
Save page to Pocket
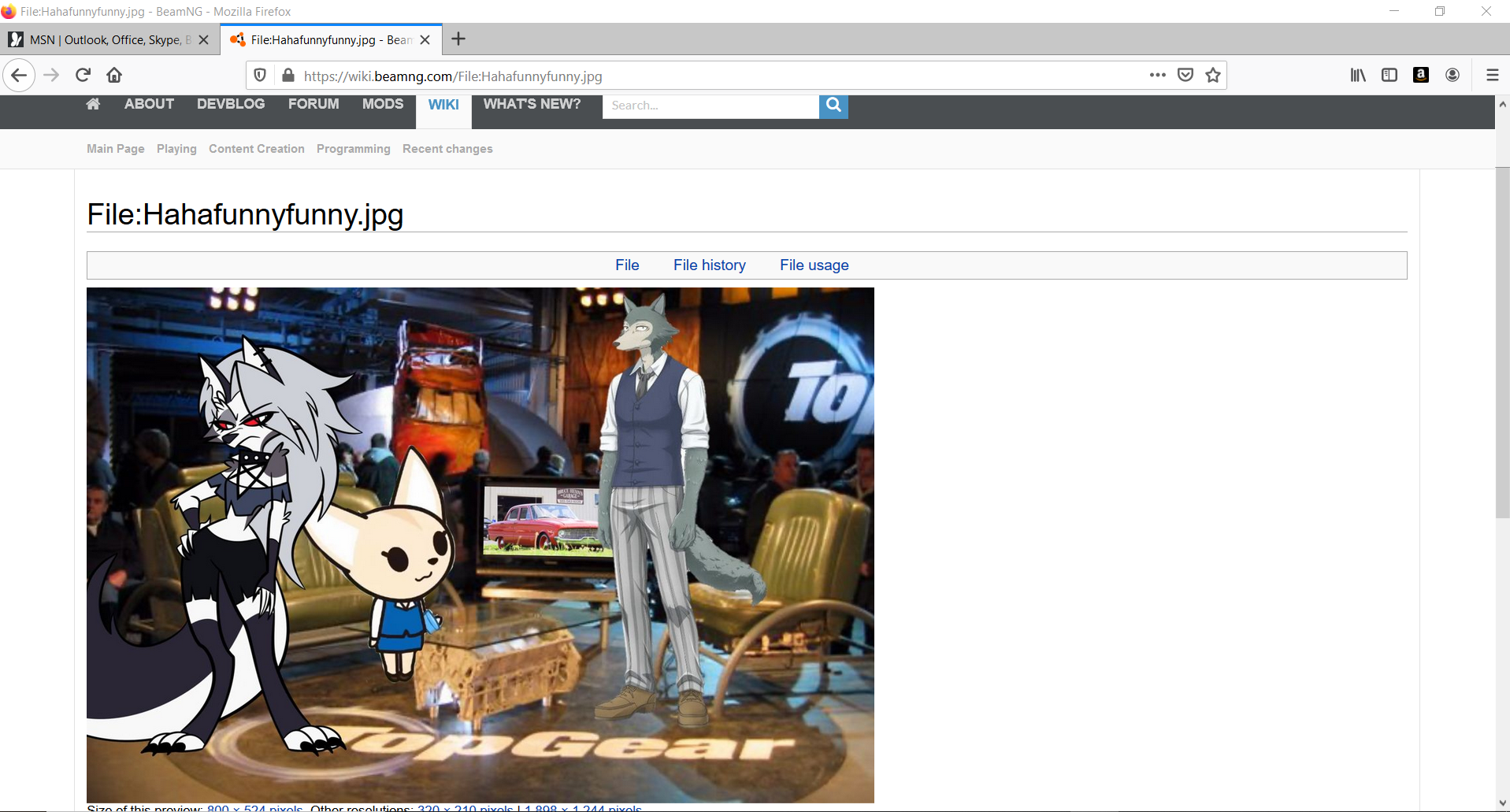pyautogui.click(x=1185, y=76)
